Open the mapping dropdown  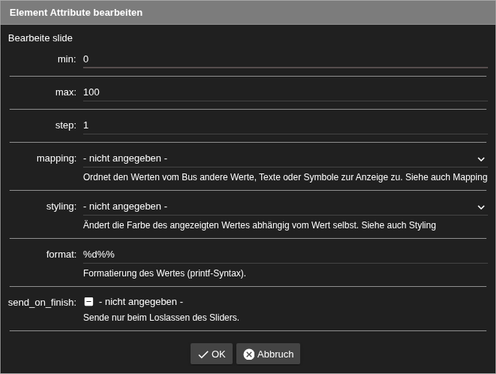(x=285, y=159)
